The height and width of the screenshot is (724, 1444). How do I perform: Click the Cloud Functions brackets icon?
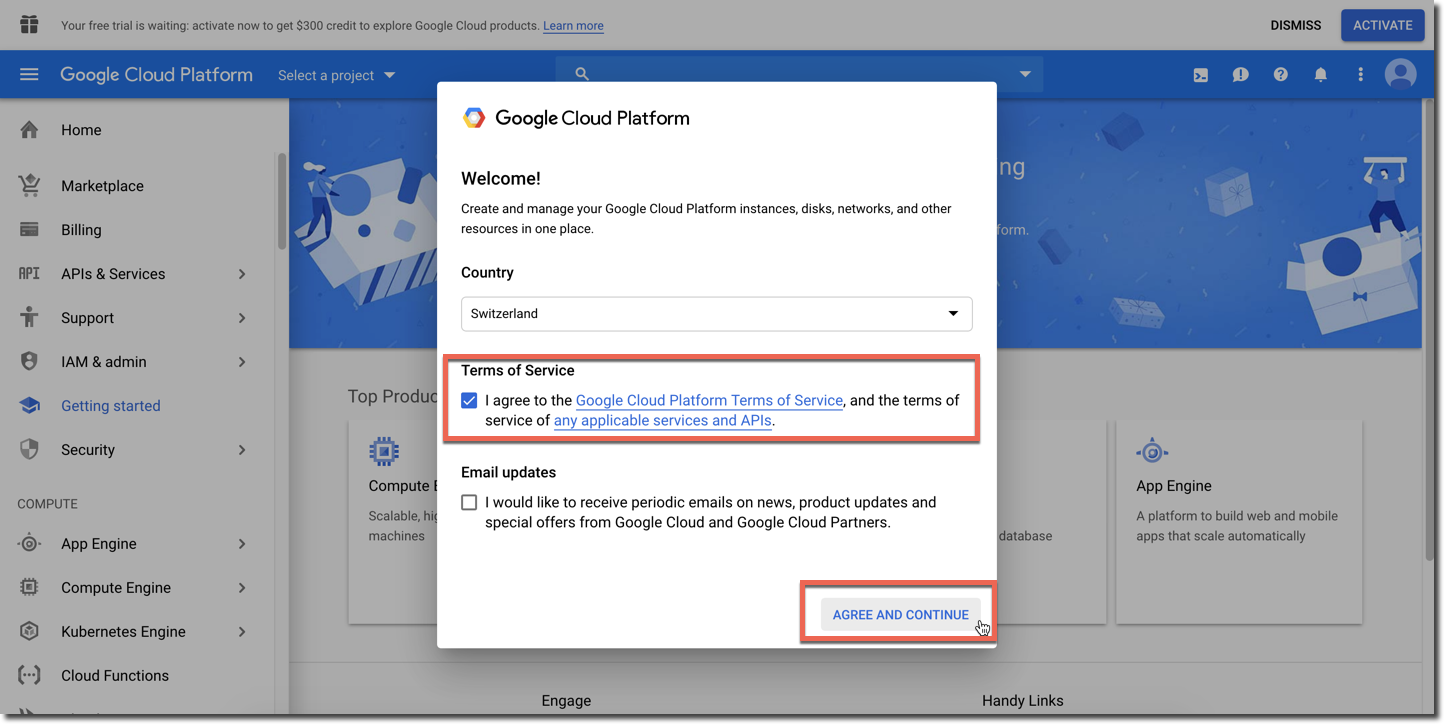pyautogui.click(x=29, y=676)
